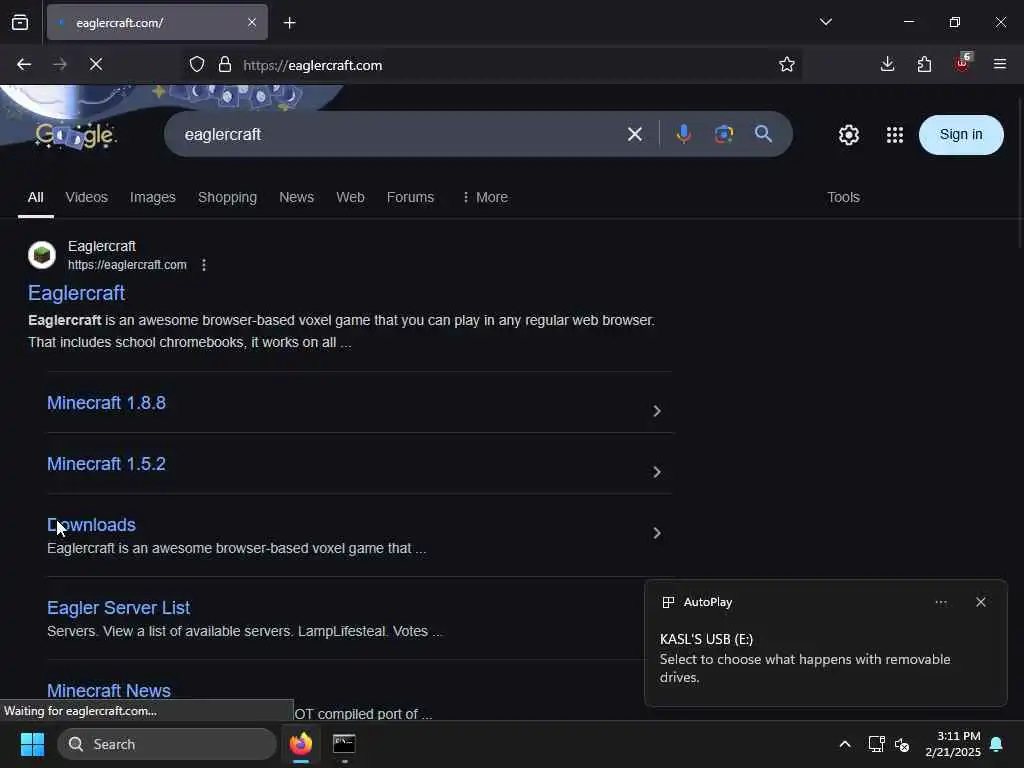1024x768 pixels.
Task: Open the Eaglercraft result title link
Action: [x=76, y=293]
